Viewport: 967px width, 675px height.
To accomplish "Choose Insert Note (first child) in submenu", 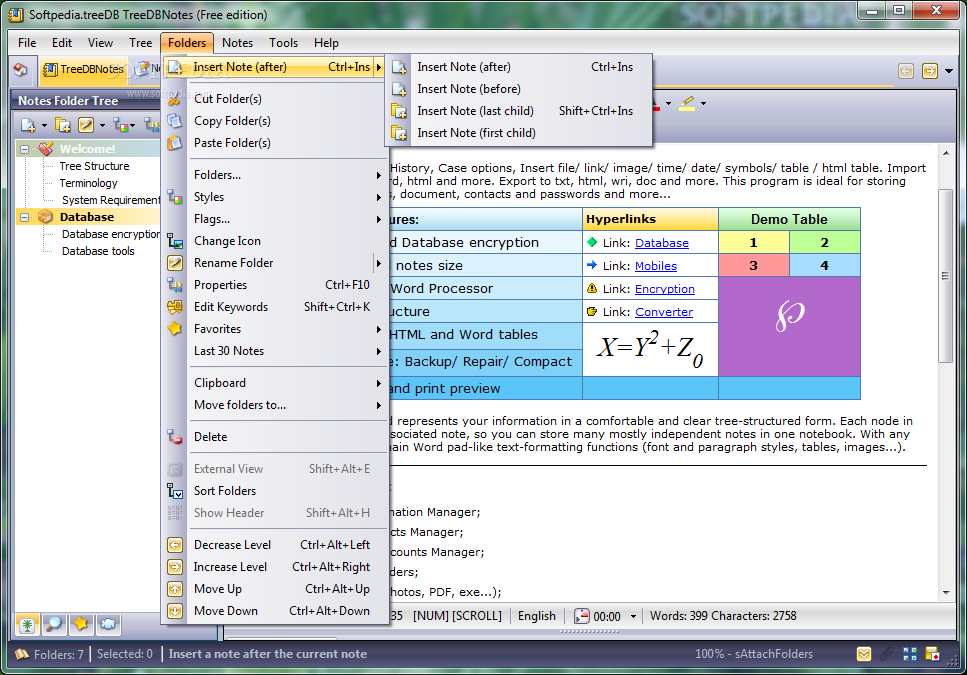I will click(x=519, y=133).
